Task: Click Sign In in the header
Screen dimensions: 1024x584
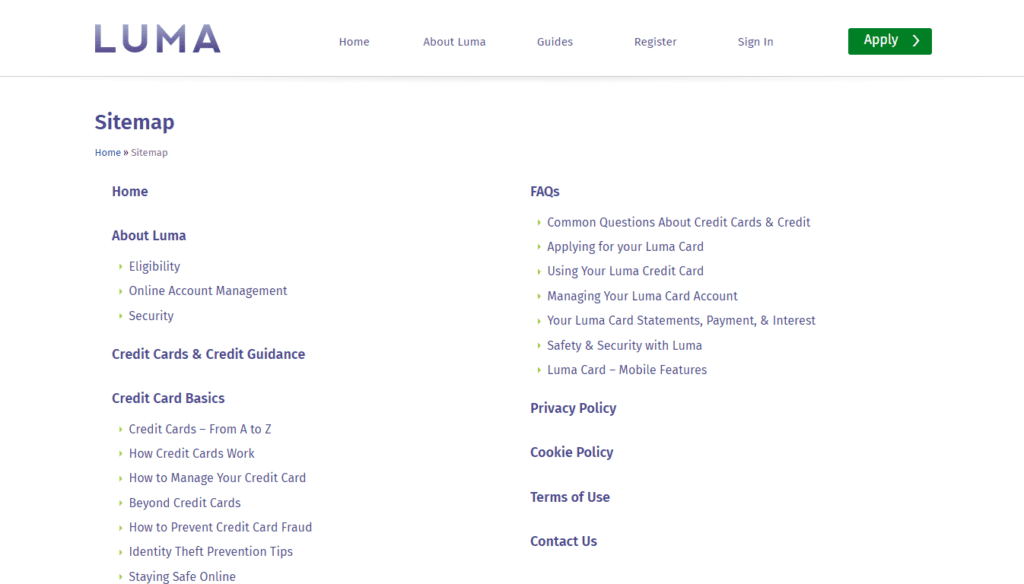Action: click(x=755, y=42)
